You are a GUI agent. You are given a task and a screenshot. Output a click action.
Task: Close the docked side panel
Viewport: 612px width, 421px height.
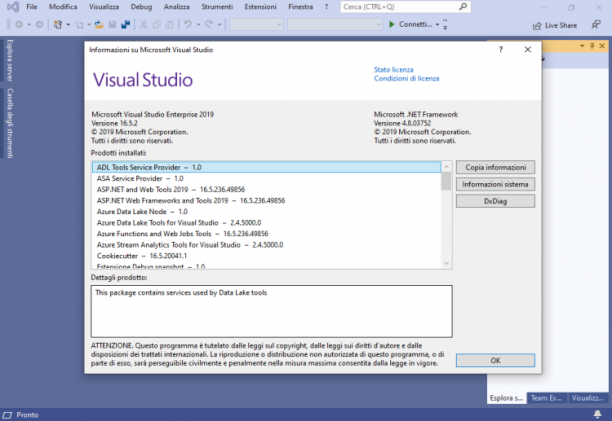point(602,46)
